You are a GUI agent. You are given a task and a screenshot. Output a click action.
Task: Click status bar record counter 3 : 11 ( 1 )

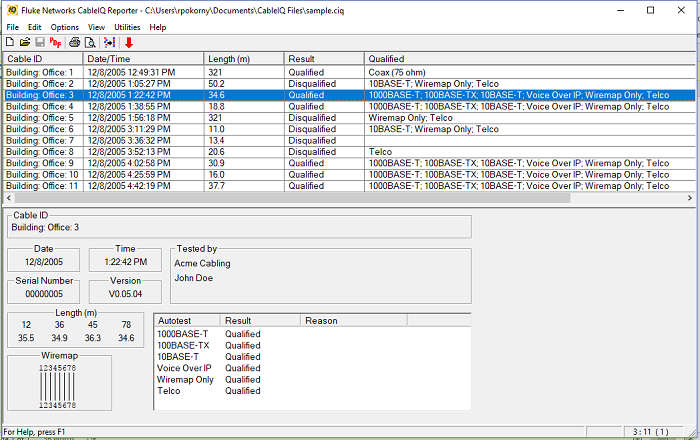click(651, 432)
